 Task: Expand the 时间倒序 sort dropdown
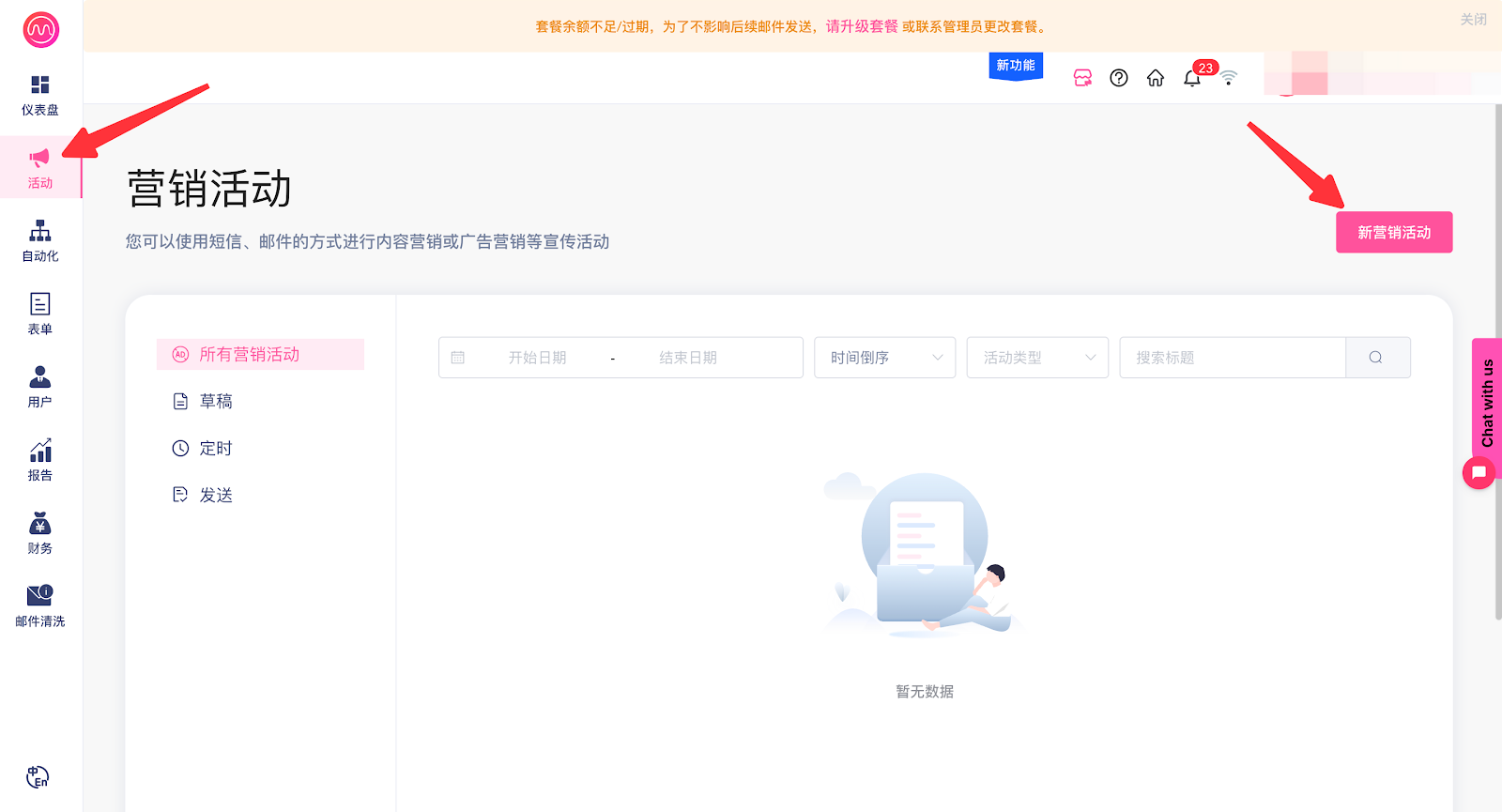point(884,358)
